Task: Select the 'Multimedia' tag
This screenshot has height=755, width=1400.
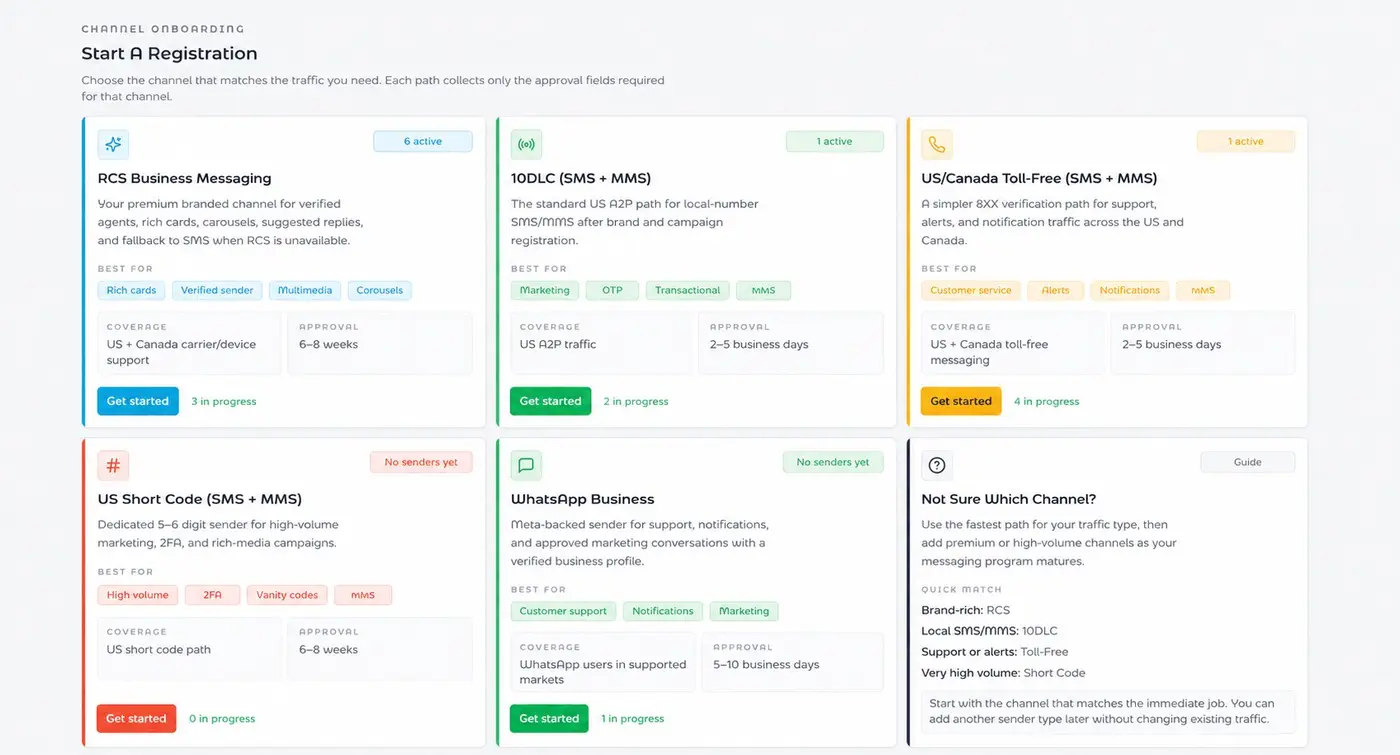Action: pos(305,290)
